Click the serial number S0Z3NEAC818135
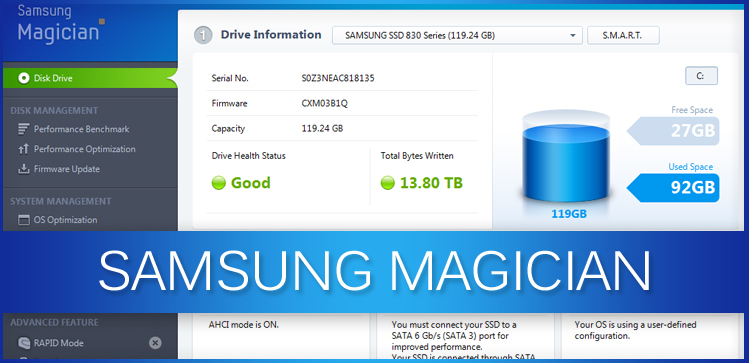 338,78
